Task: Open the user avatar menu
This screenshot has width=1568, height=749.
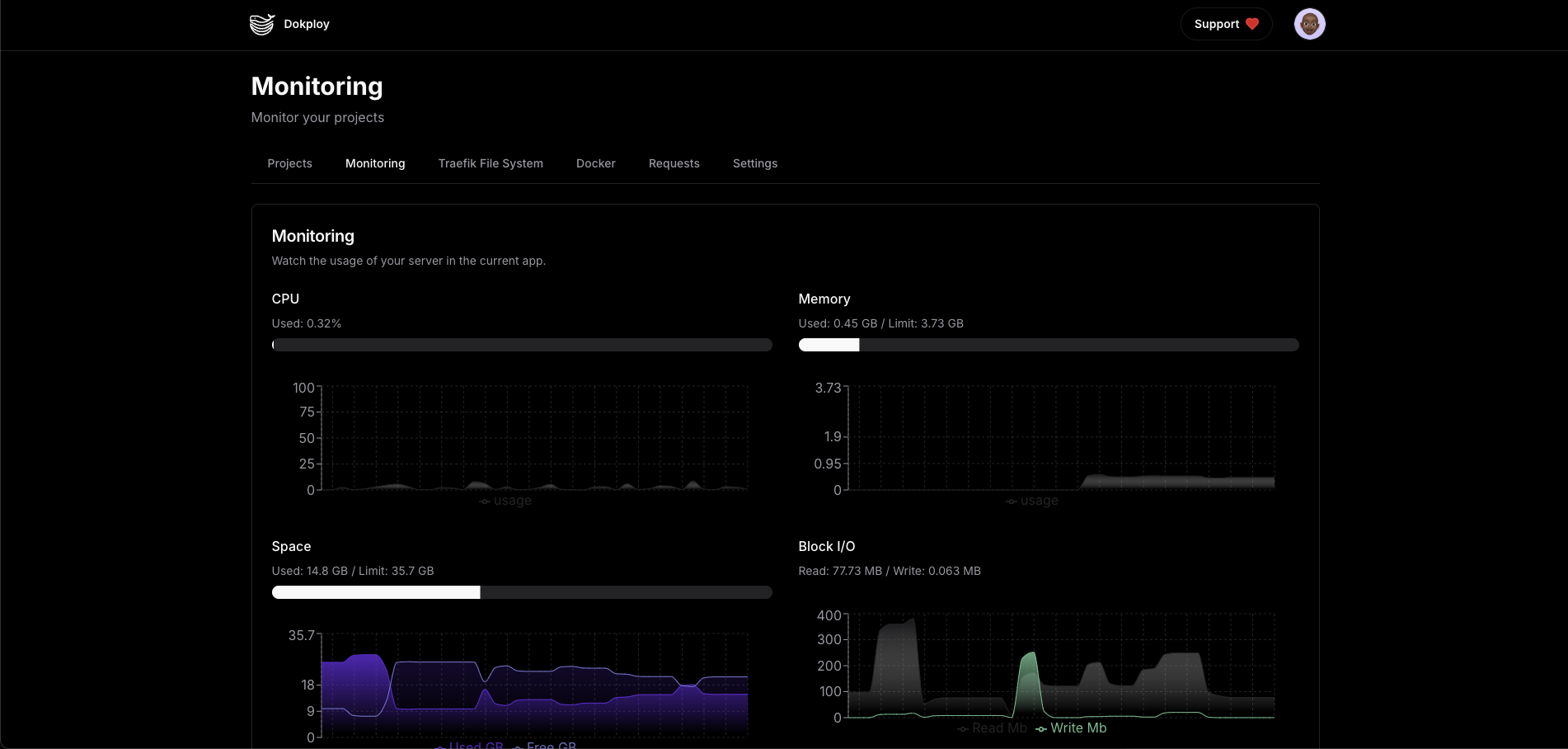Action: click(1309, 24)
